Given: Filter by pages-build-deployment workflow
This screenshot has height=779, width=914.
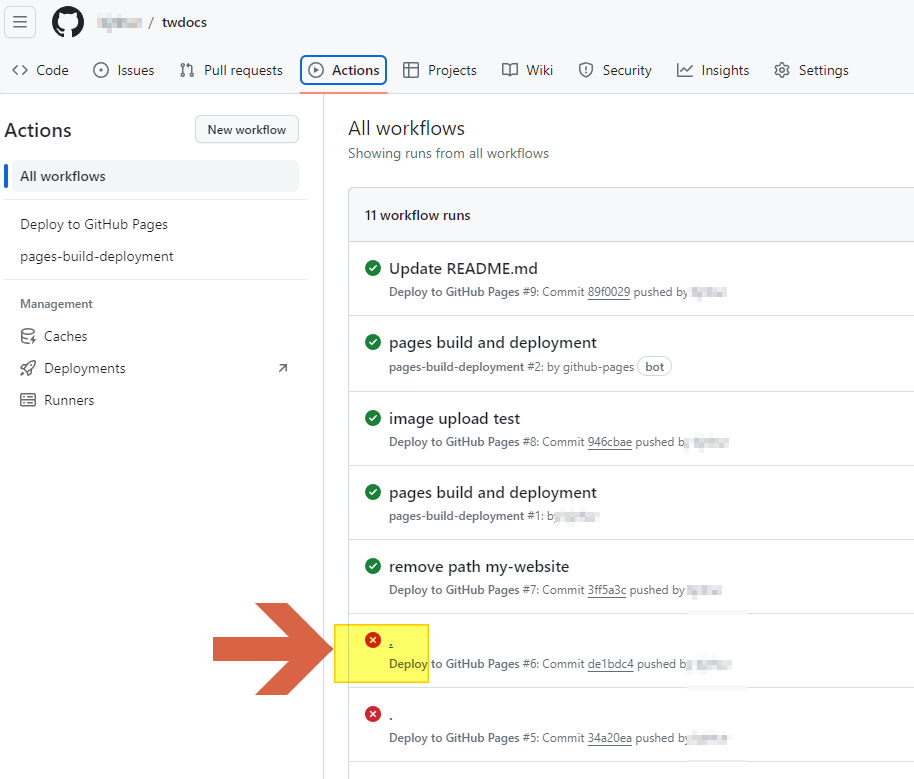Looking at the screenshot, I should (x=97, y=257).
